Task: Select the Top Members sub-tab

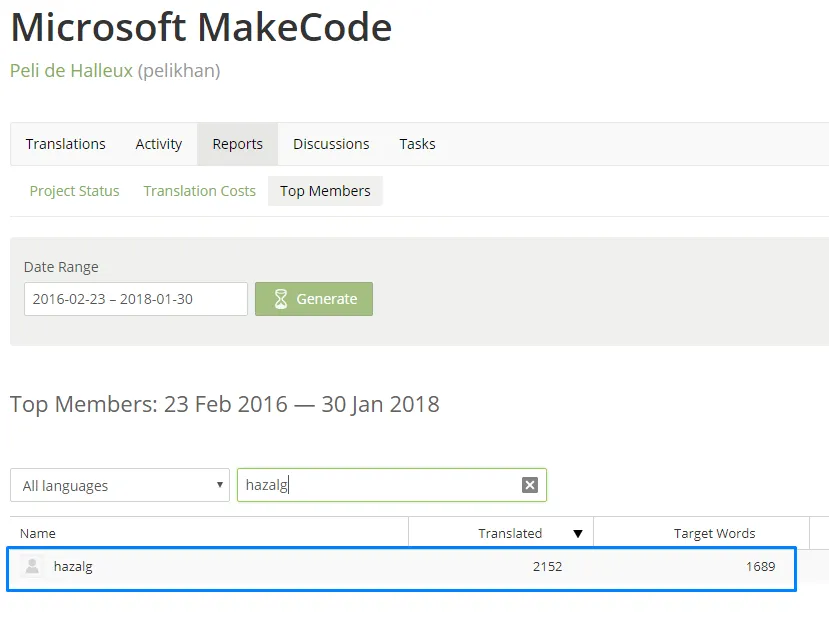Action: click(x=325, y=191)
